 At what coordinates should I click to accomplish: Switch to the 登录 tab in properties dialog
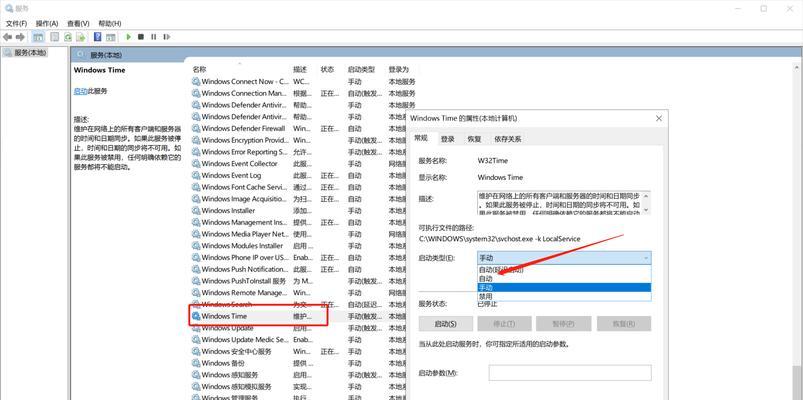tap(448, 139)
